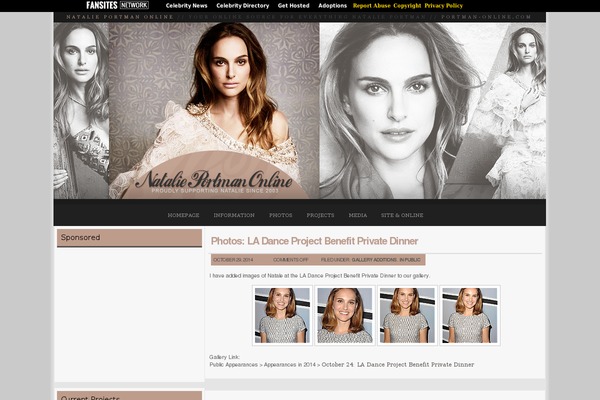Open the Projects menu item

(320, 215)
